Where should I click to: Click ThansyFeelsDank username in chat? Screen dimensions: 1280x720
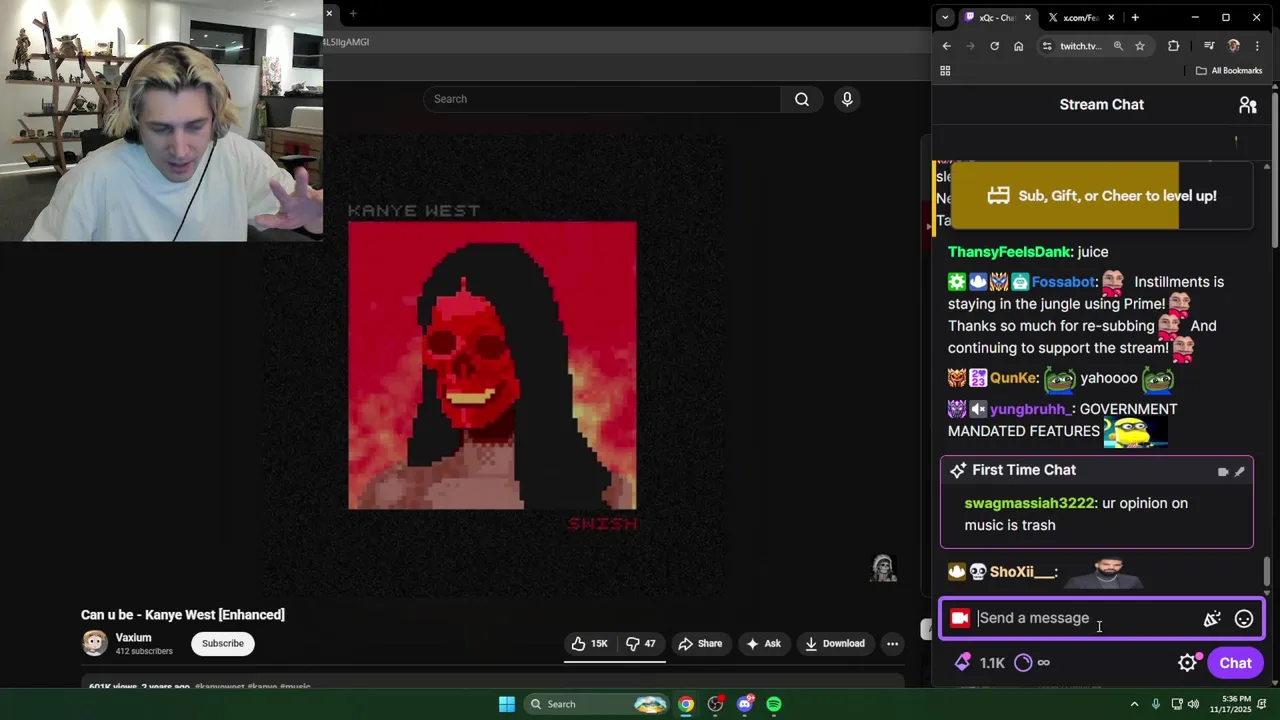point(1010,252)
